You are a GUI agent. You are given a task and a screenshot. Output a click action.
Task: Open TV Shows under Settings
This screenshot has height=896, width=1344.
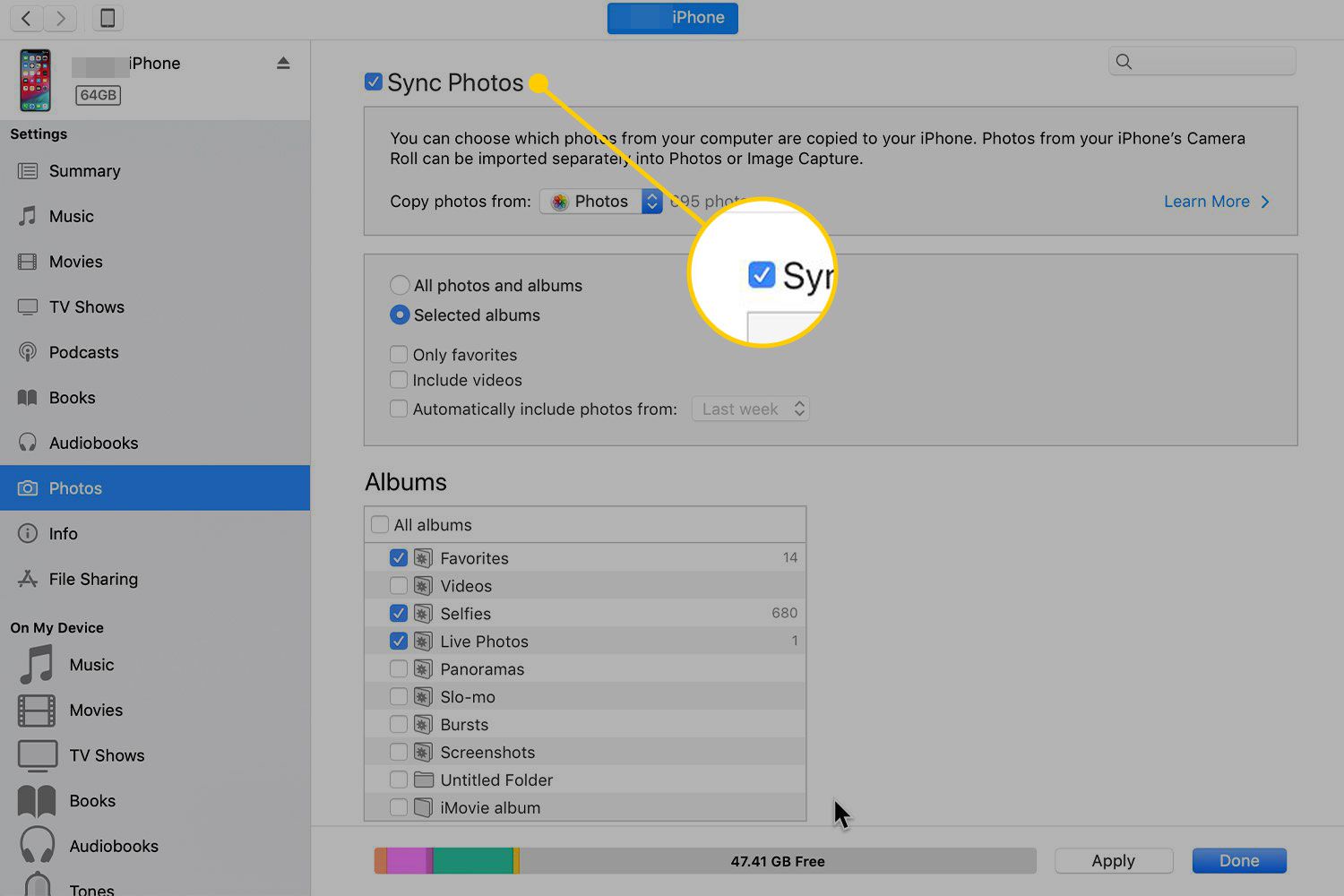[x=155, y=307]
